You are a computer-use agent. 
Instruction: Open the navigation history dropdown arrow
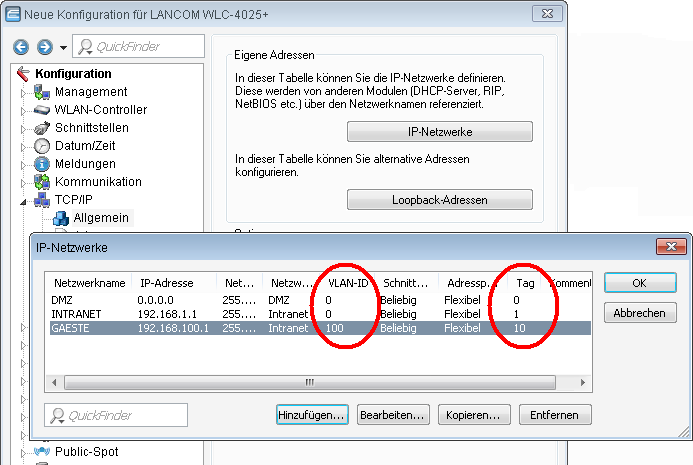point(63,48)
